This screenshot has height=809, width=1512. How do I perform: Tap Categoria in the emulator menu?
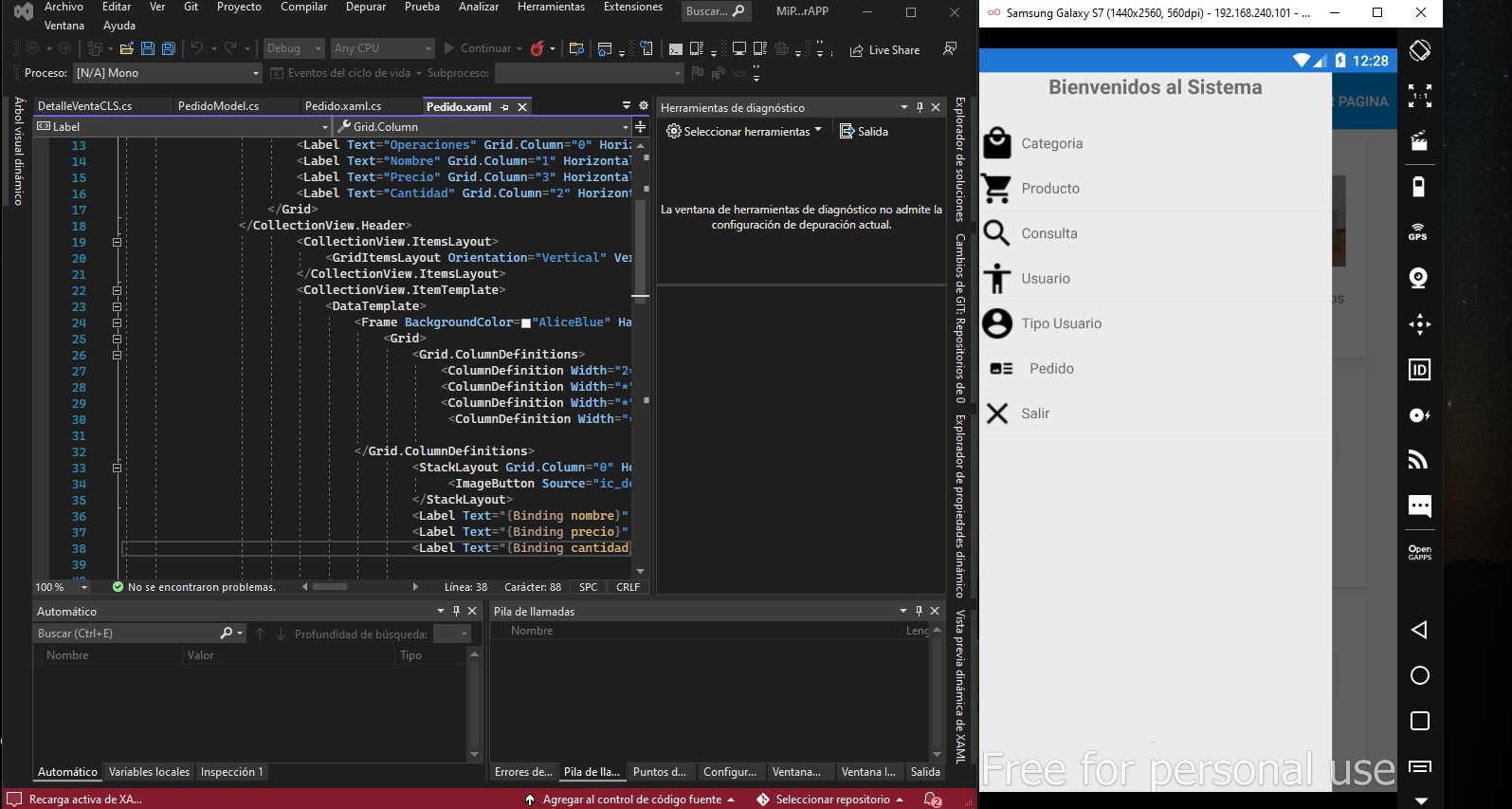(1156, 143)
